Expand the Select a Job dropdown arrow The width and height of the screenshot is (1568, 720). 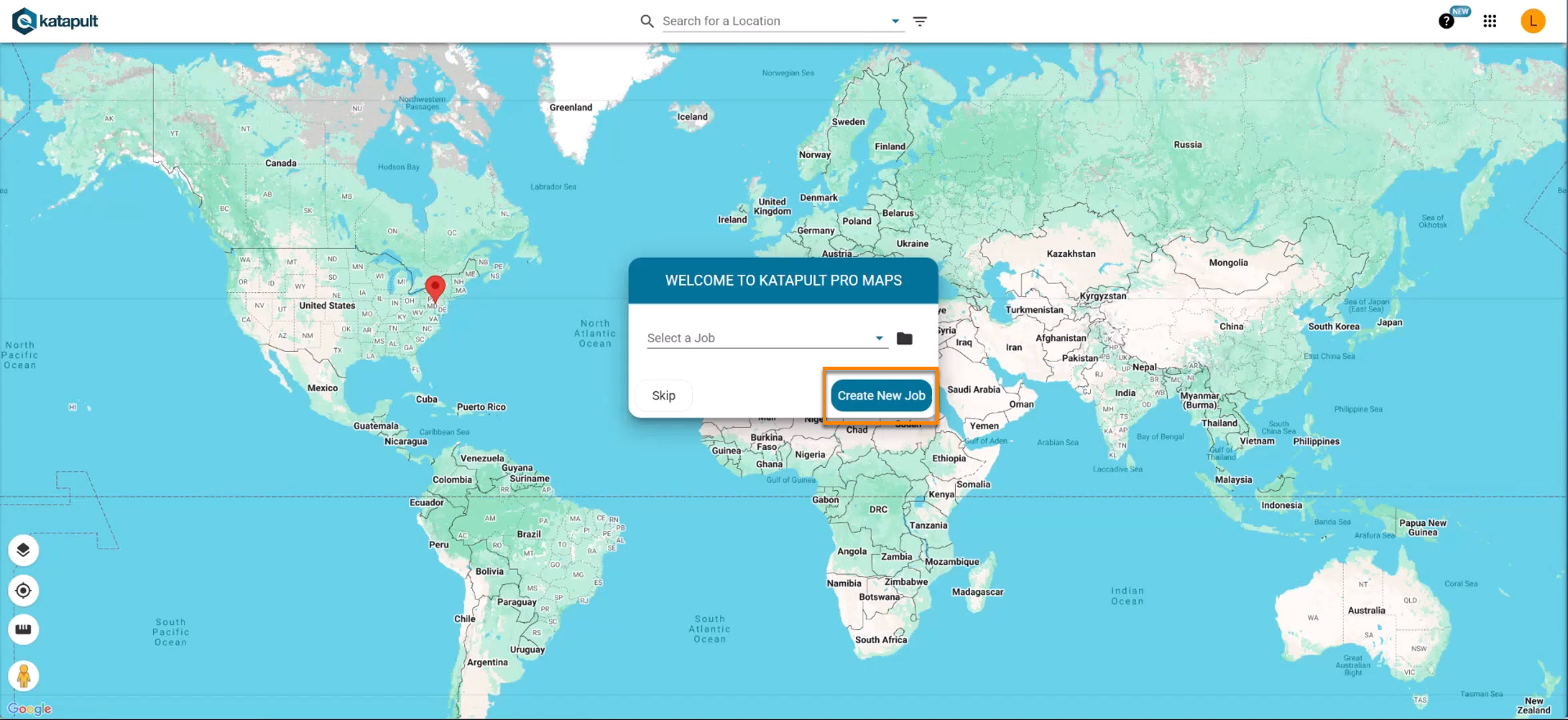[879, 338]
